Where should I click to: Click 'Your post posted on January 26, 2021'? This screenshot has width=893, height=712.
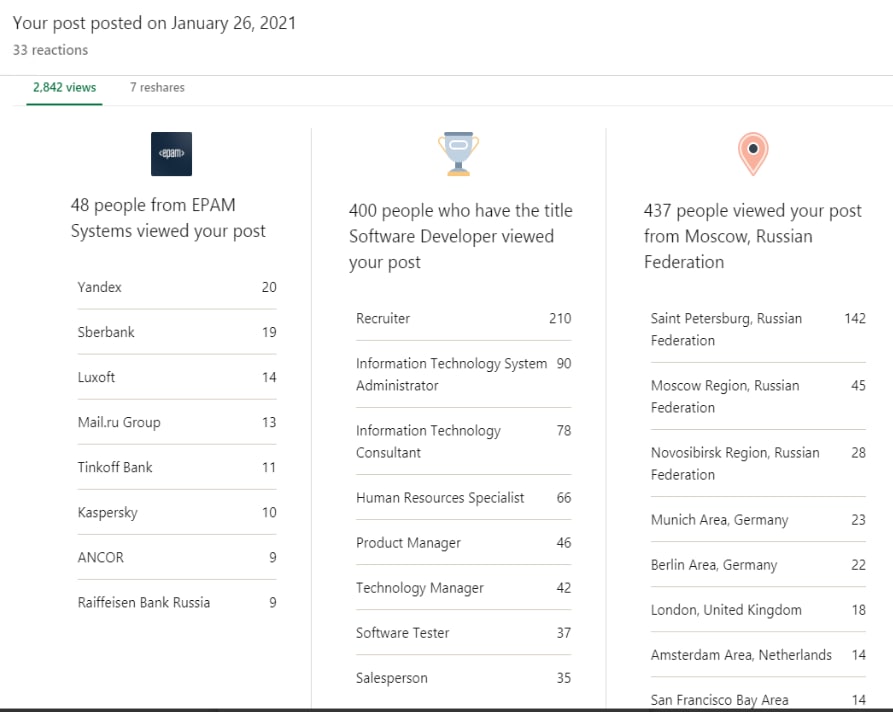(x=154, y=23)
